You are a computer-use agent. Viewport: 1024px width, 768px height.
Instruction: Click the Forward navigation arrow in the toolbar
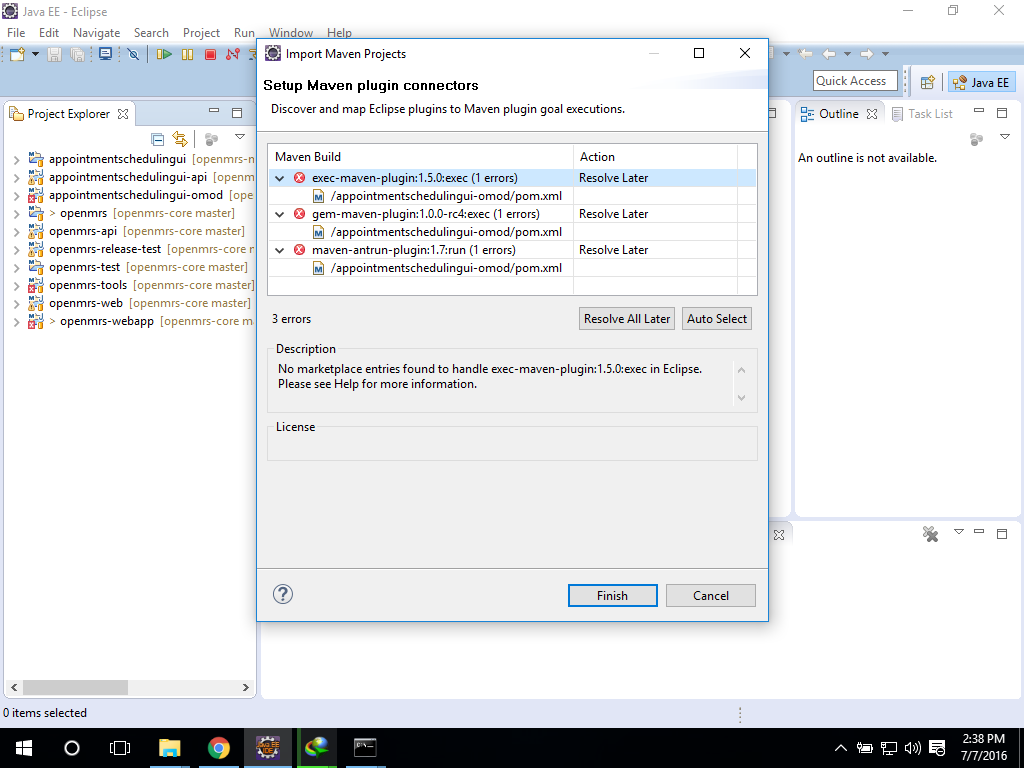pos(867,54)
